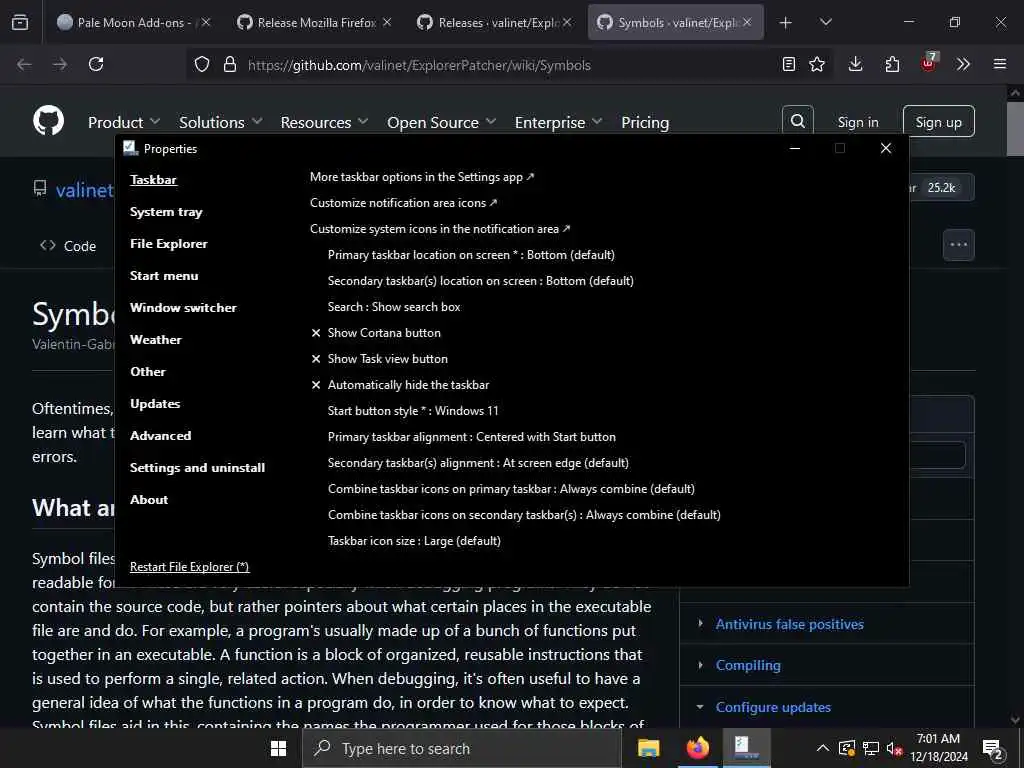Select Start menu section in Properties
The height and width of the screenshot is (768, 1024).
164,276
